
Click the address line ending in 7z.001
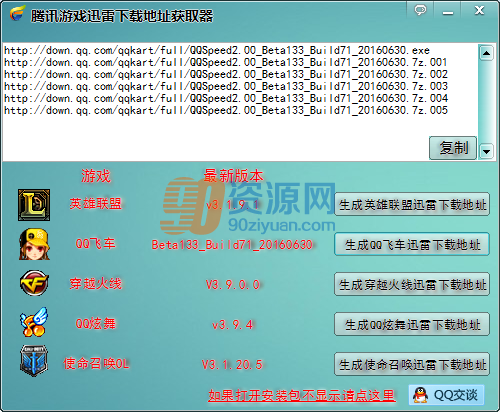(226, 62)
